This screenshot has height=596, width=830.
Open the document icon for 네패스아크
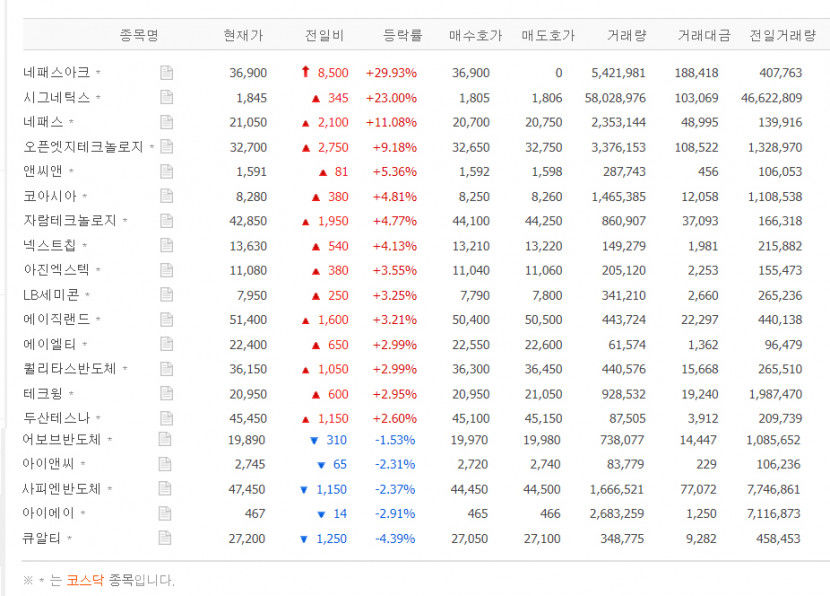tap(166, 73)
